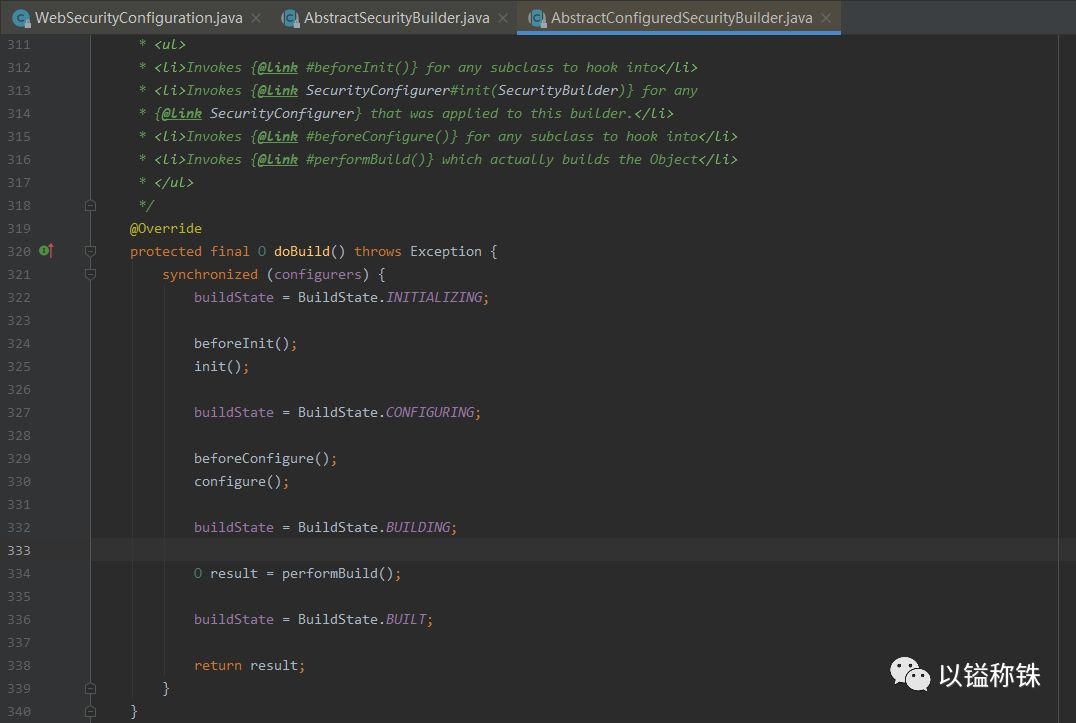The height and width of the screenshot is (723, 1076).
Task: Click the doBuild method name
Action: pos(302,251)
